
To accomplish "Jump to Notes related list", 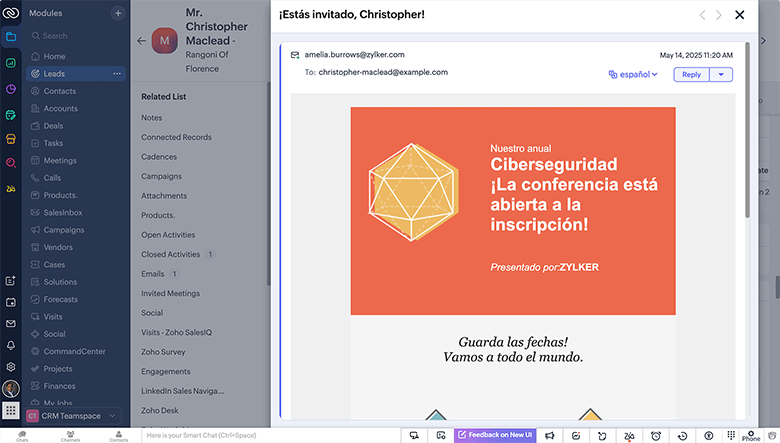I will [152, 118].
